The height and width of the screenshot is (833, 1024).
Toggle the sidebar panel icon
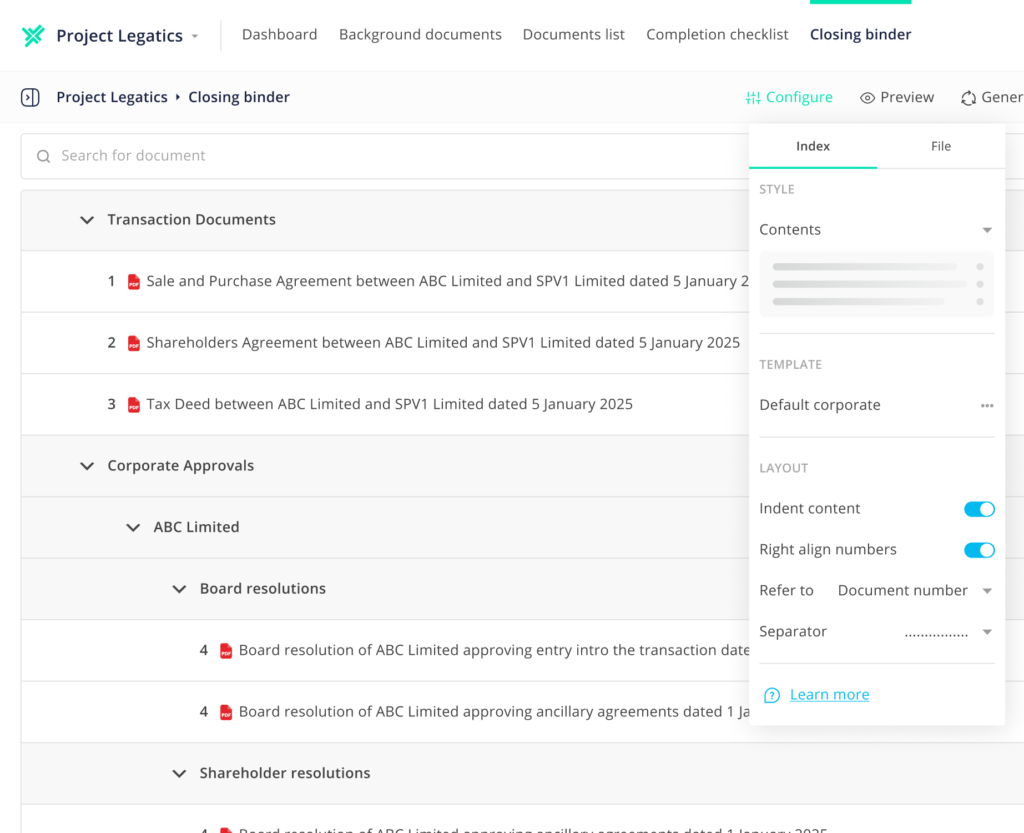(30, 97)
